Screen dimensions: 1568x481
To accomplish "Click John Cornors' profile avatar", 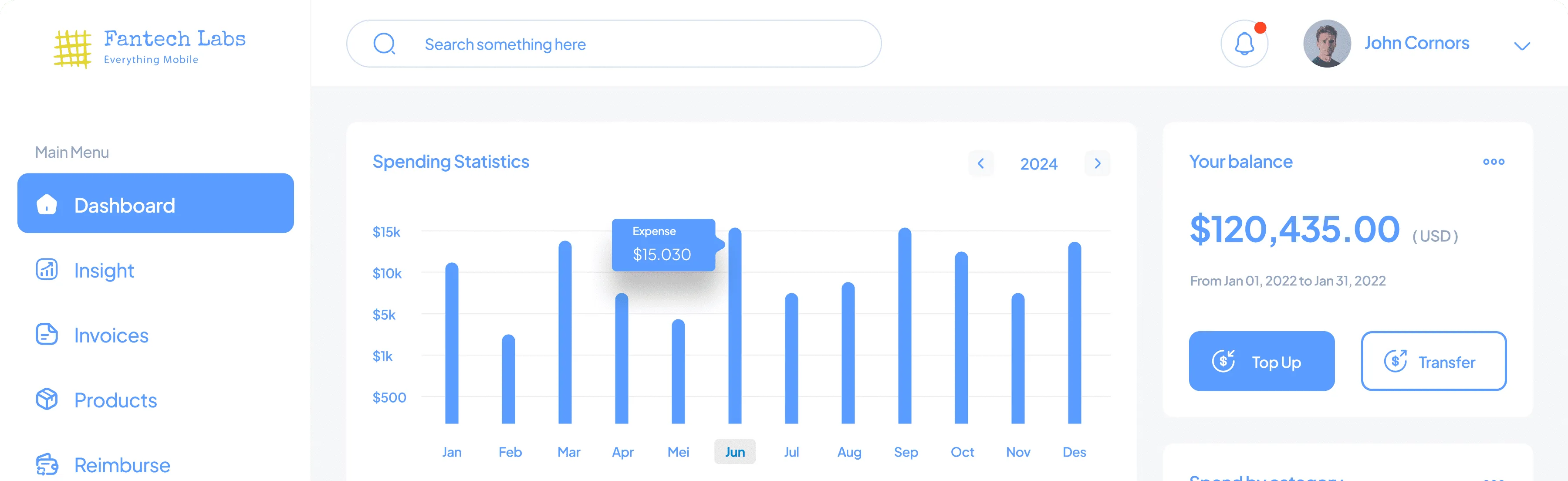I will (x=1326, y=44).
